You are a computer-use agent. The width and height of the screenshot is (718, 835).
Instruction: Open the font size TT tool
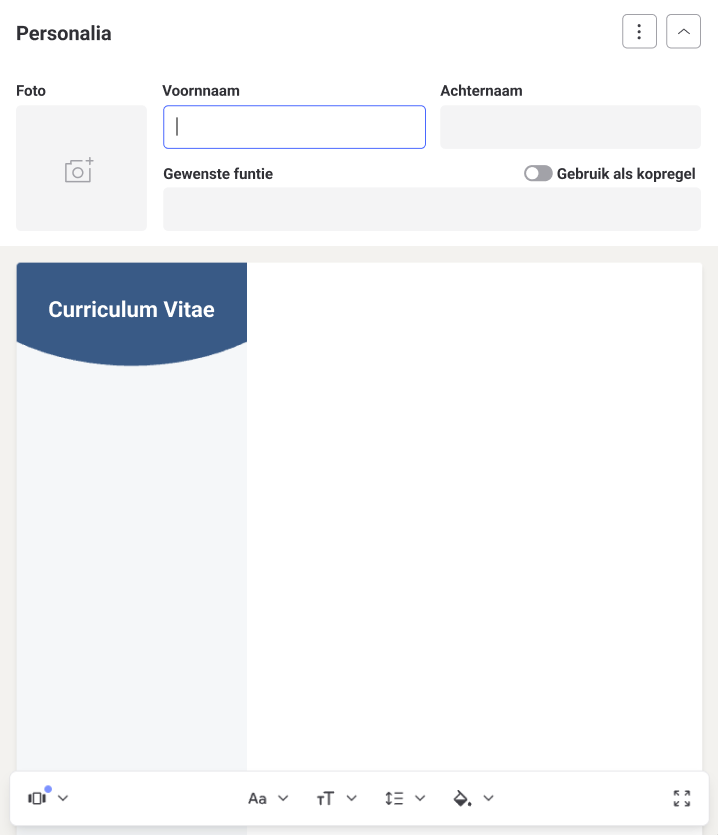(x=326, y=798)
